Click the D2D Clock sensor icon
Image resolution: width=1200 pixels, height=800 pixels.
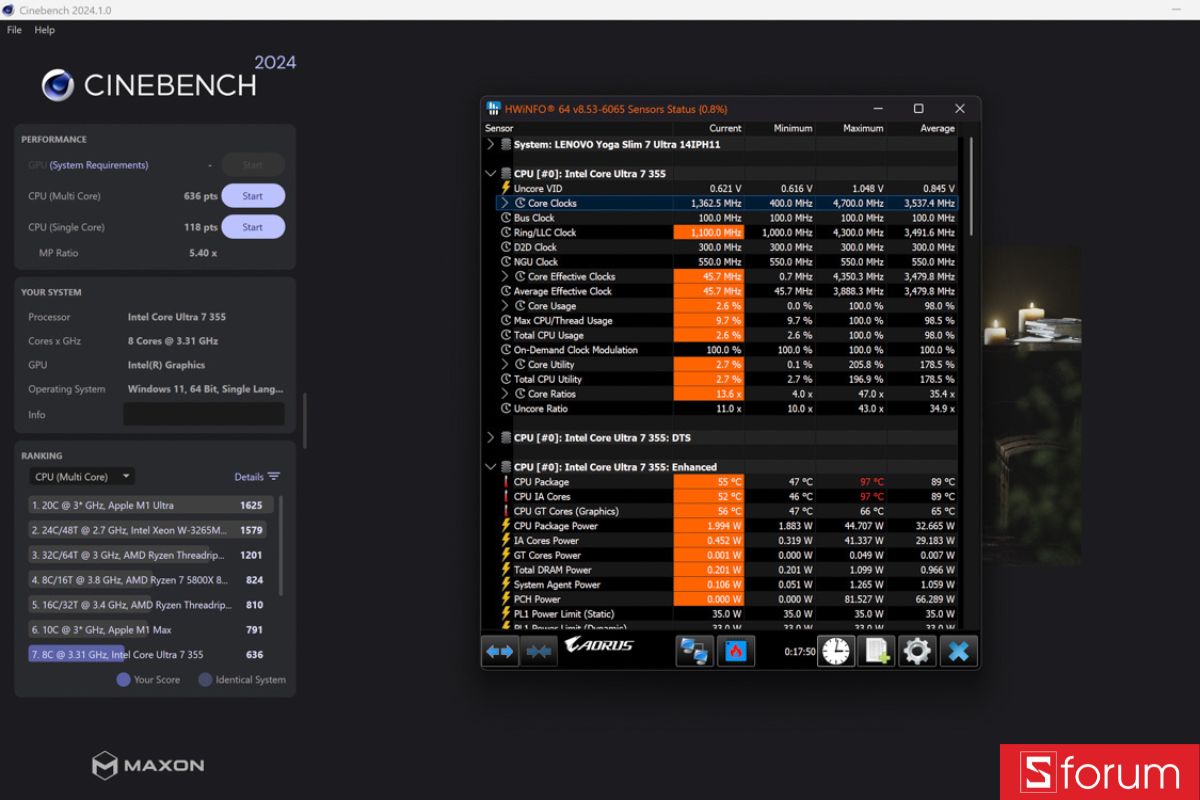point(506,247)
